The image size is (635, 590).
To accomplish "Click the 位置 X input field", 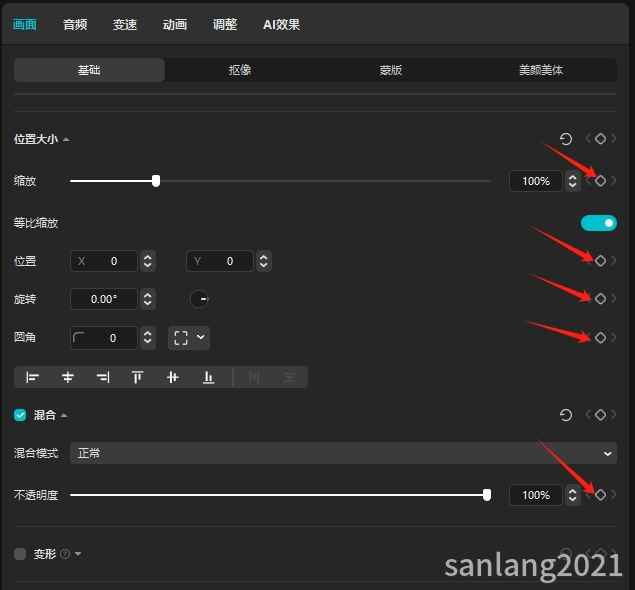I will point(104,261).
